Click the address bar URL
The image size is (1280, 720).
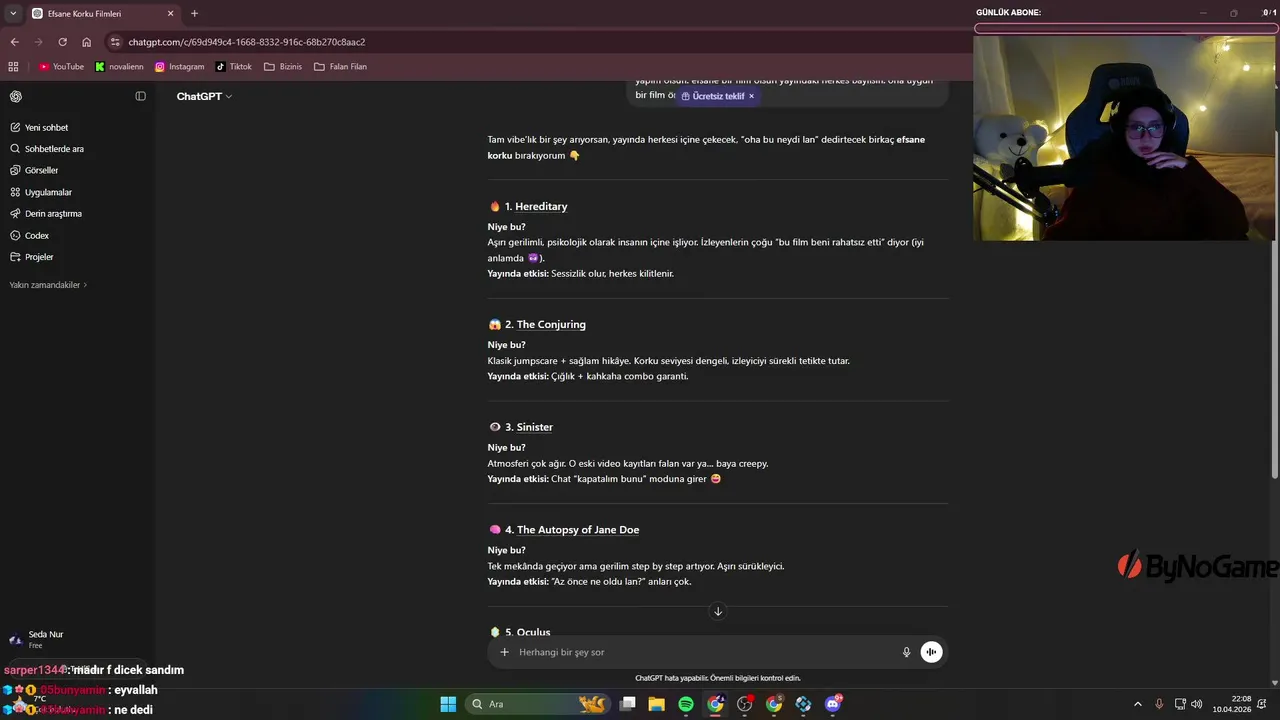pos(247,42)
